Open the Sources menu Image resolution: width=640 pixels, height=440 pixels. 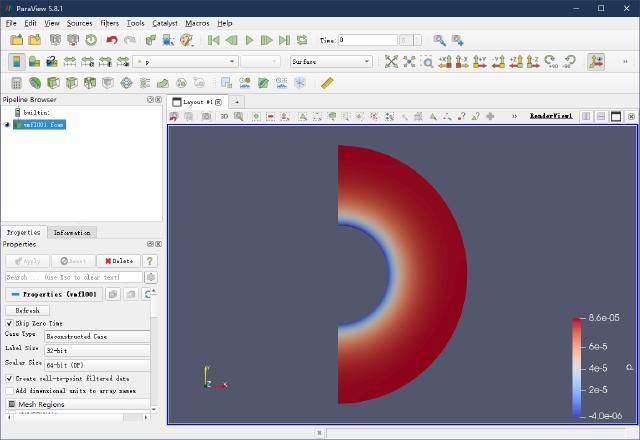80,23
